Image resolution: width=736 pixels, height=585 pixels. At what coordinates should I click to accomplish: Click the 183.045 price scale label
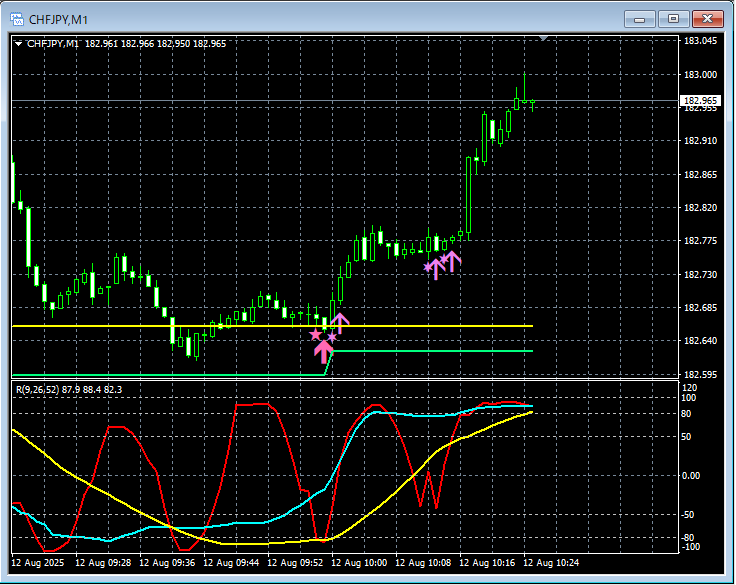(x=700, y=41)
